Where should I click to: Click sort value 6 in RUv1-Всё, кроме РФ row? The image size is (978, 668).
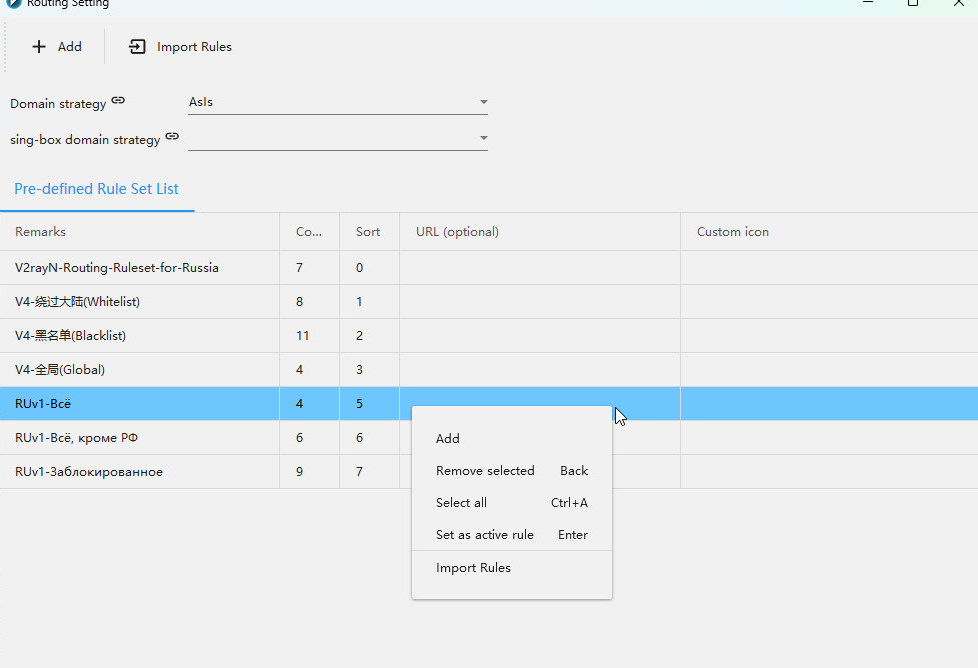pos(369,438)
